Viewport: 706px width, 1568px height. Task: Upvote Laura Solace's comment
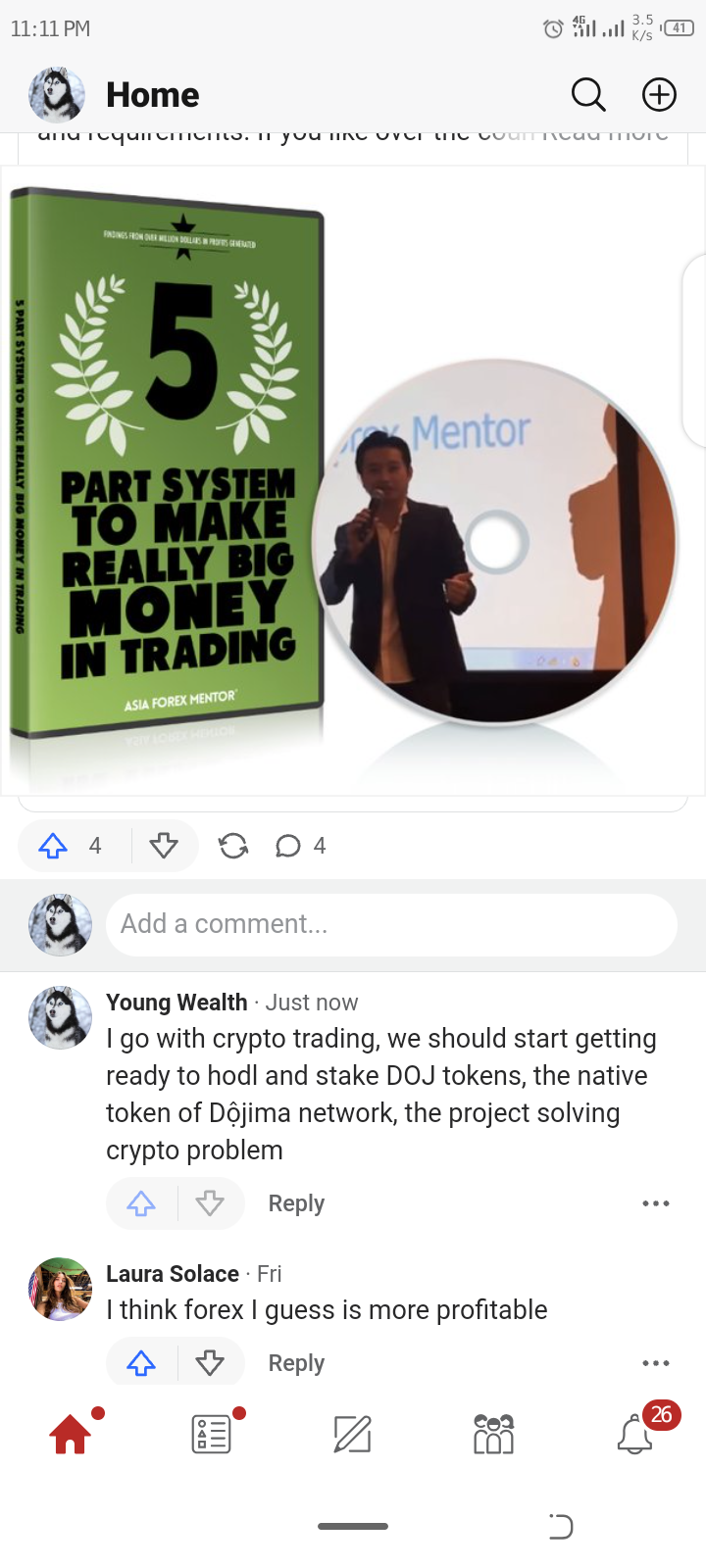pos(141,1362)
